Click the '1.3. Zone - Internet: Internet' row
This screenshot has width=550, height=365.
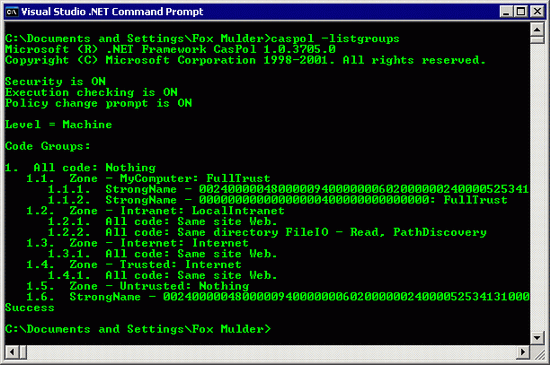click(x=138, y=243)
